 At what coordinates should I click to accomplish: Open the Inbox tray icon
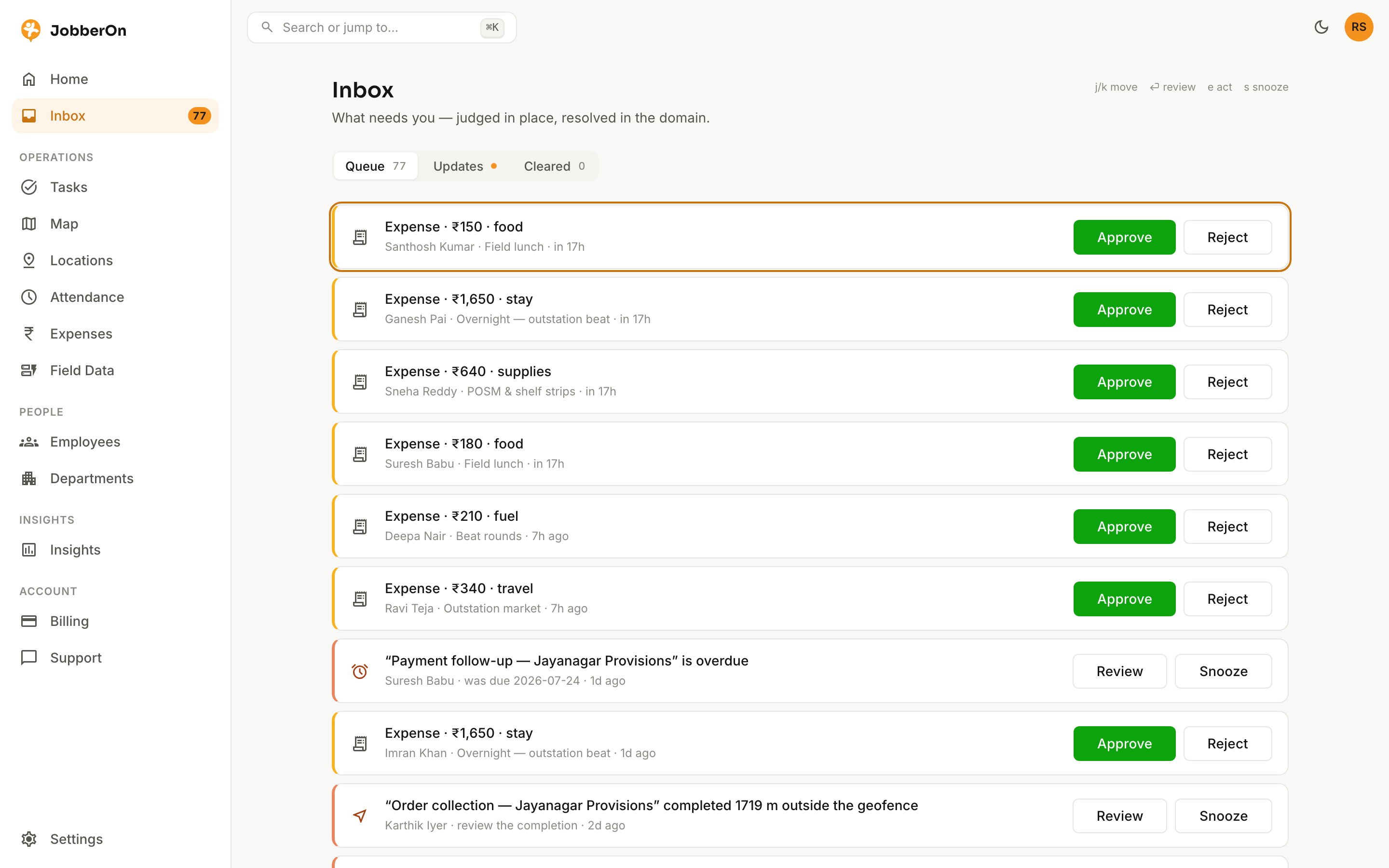pyautogui.click(x=29, y=116)
